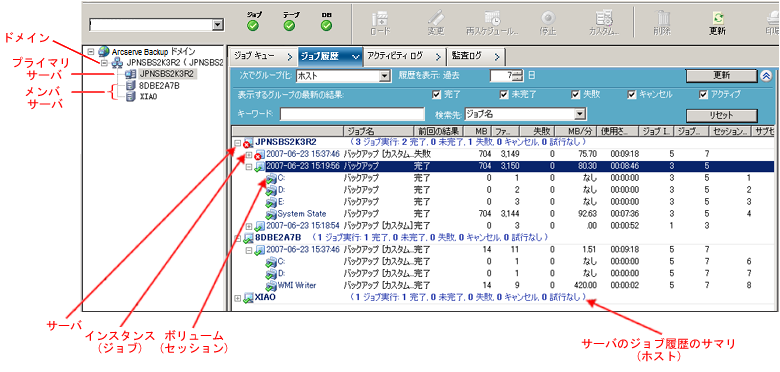
Task: Toggle the 完了 checkbox
Action: [x=437, y=94]
